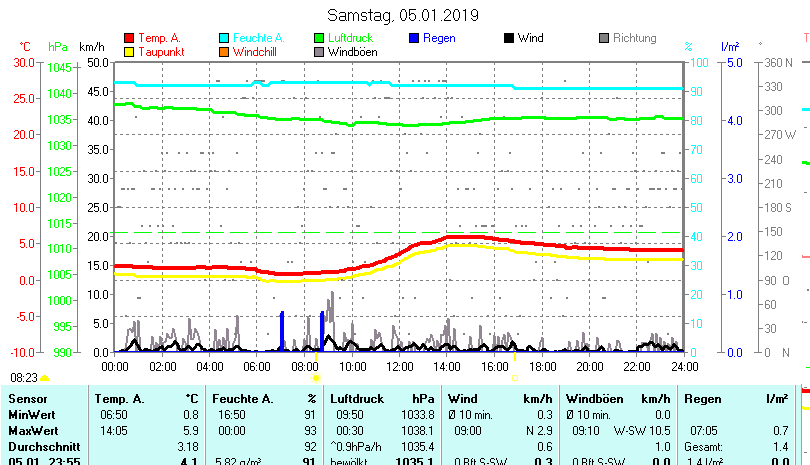Click the MaxWert row label

33,430
